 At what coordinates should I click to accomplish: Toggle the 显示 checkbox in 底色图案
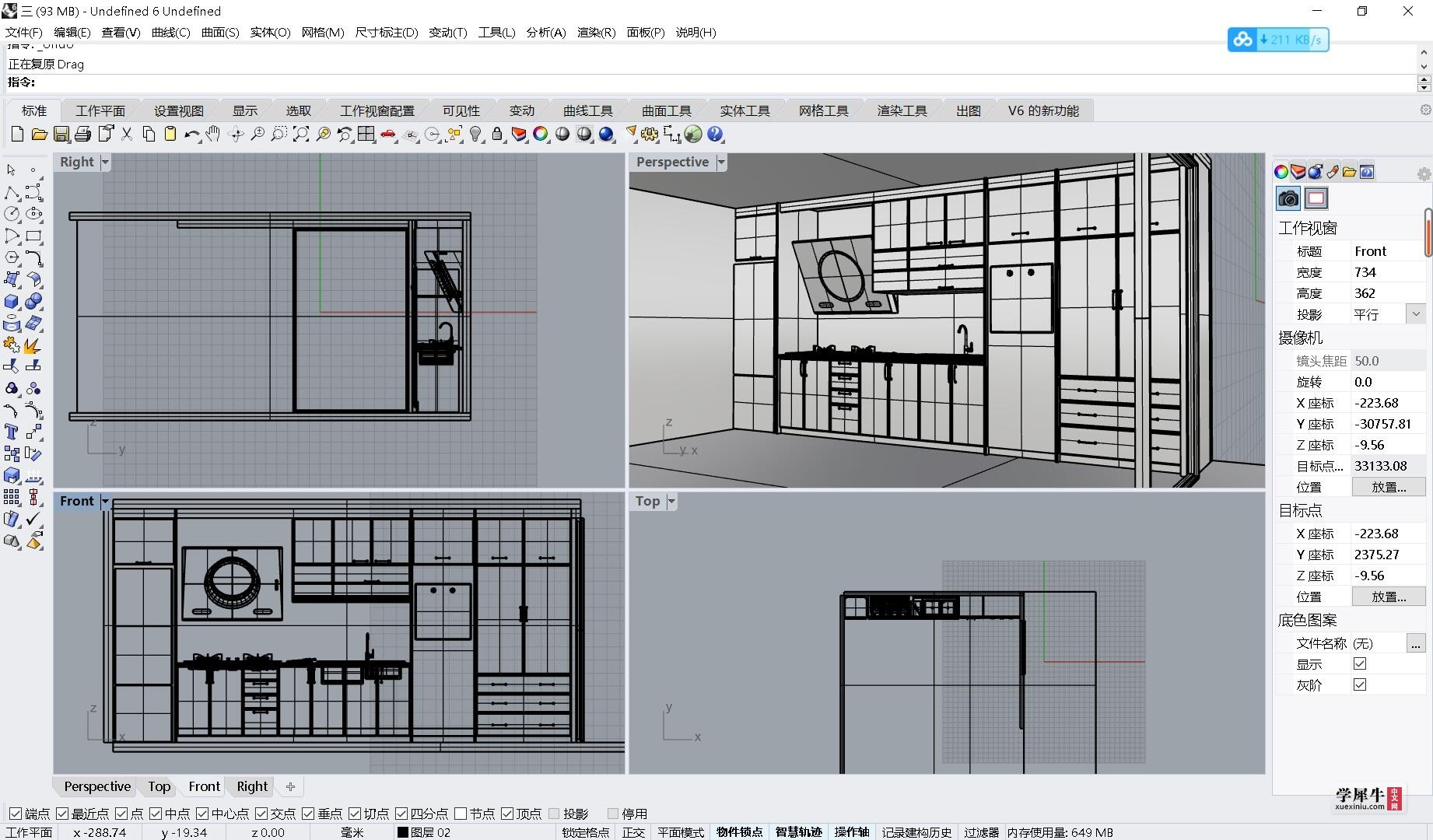pos(1360,663)
